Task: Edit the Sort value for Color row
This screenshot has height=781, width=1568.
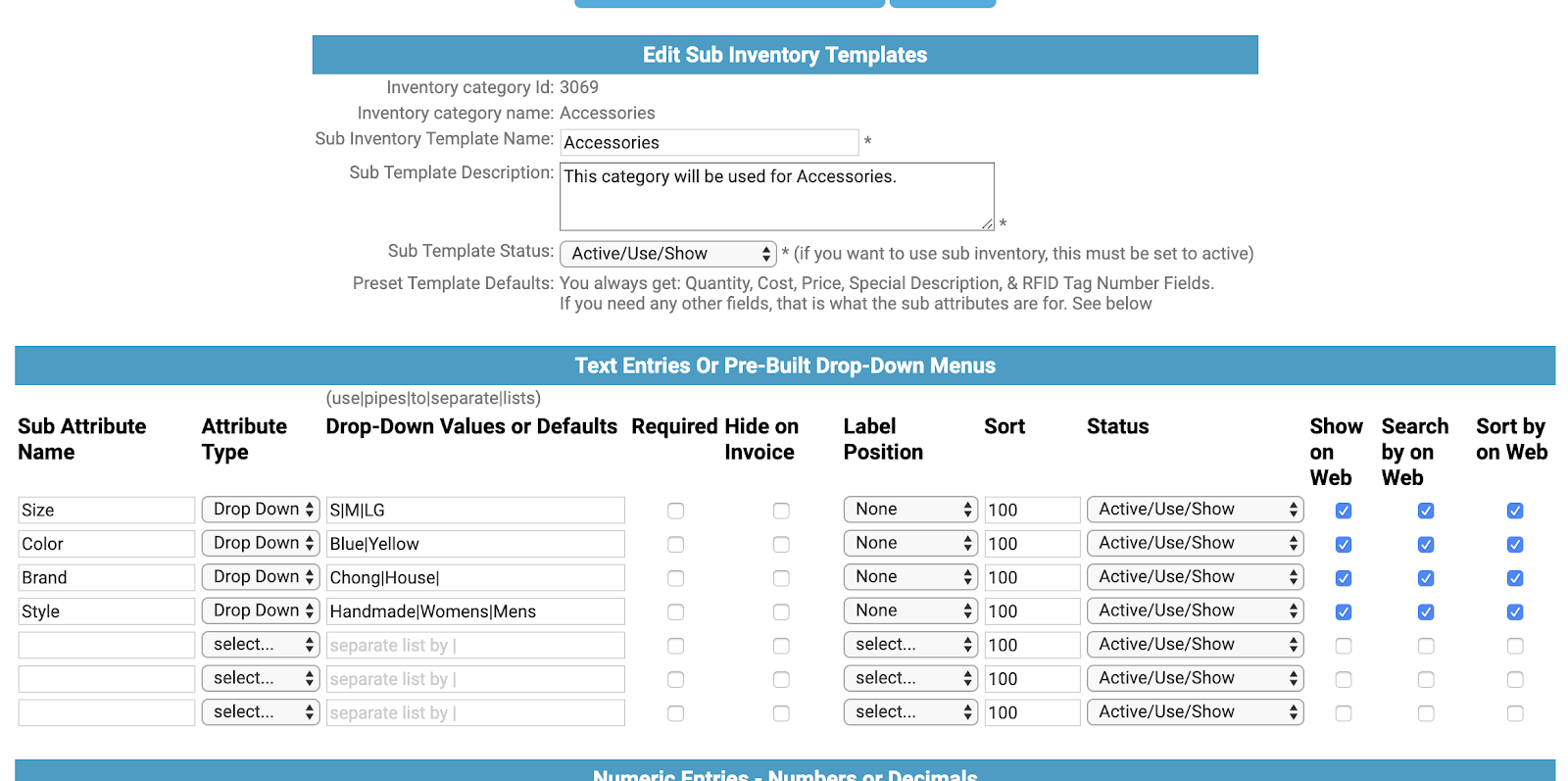Action: [1032, 544]
